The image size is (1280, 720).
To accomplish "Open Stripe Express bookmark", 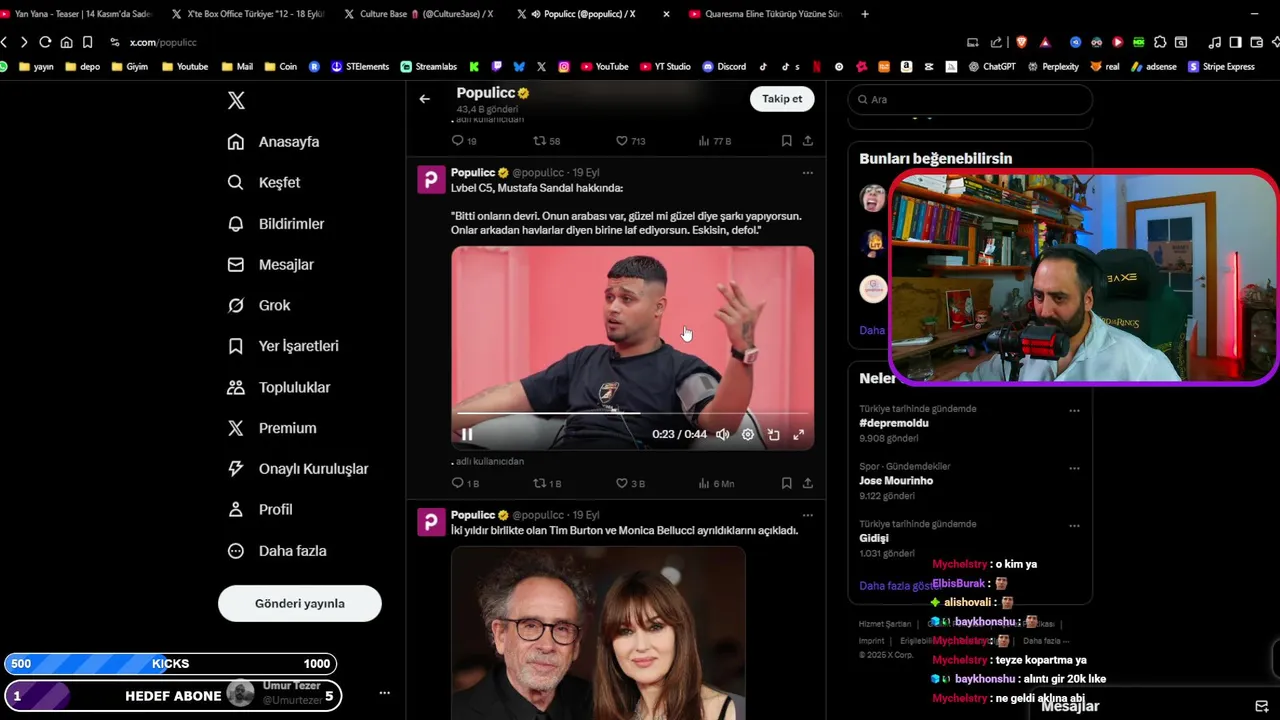I will coord(1221,67).
